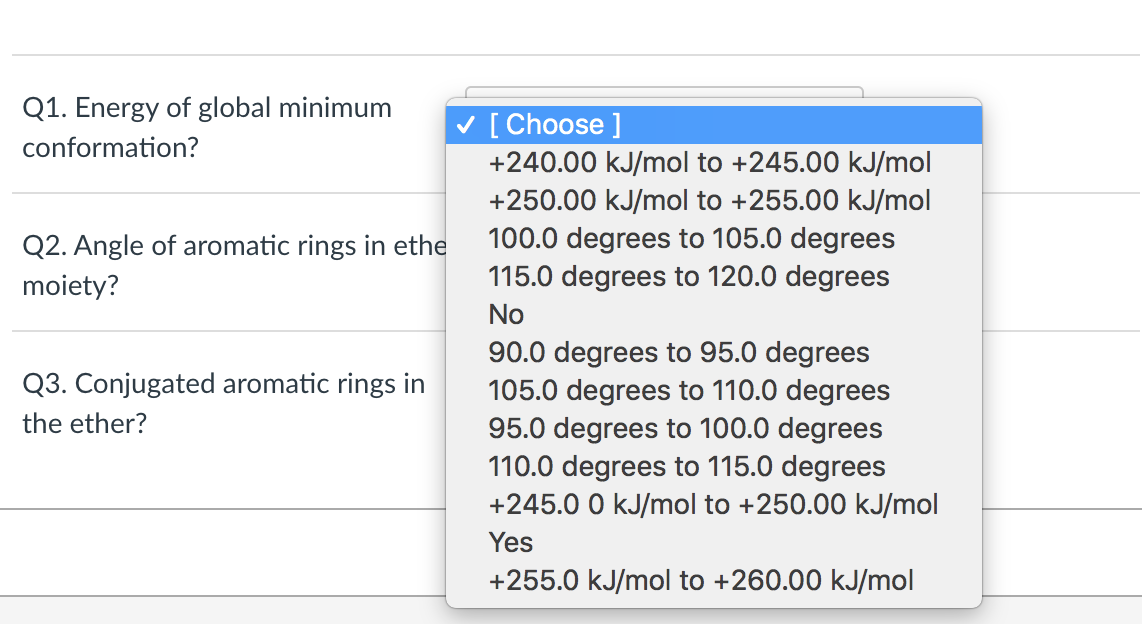The height and width of the screenshot is (624, 1142).
Task: Pick 110.0 degrees to 115.0 degrees
Action: 687,466
